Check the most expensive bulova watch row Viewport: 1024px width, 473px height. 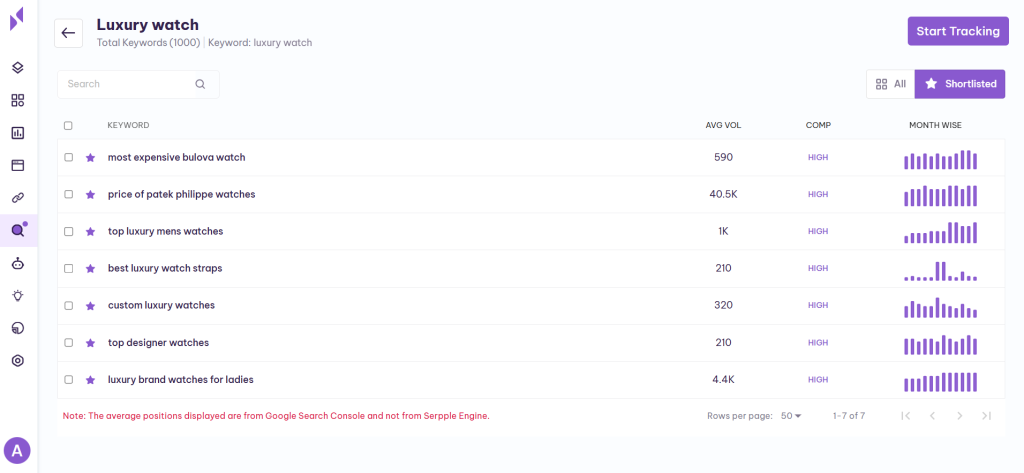pos(69,157)
